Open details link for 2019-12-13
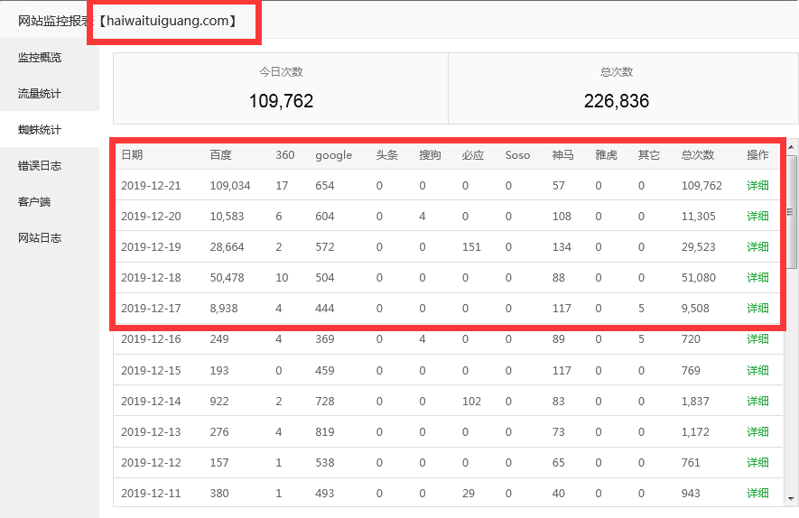Screen dimensions: 799x518 point(758,432)
